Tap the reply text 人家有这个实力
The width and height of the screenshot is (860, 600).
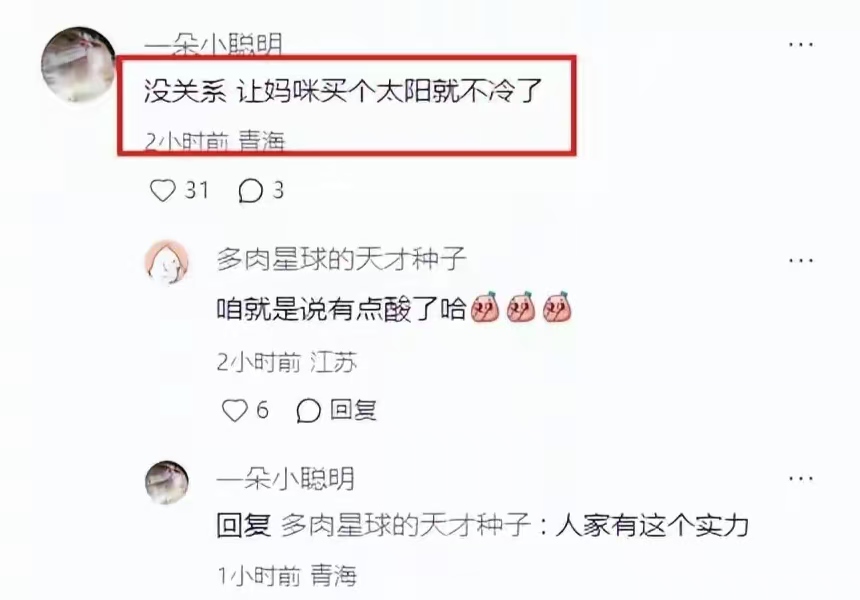652,525
